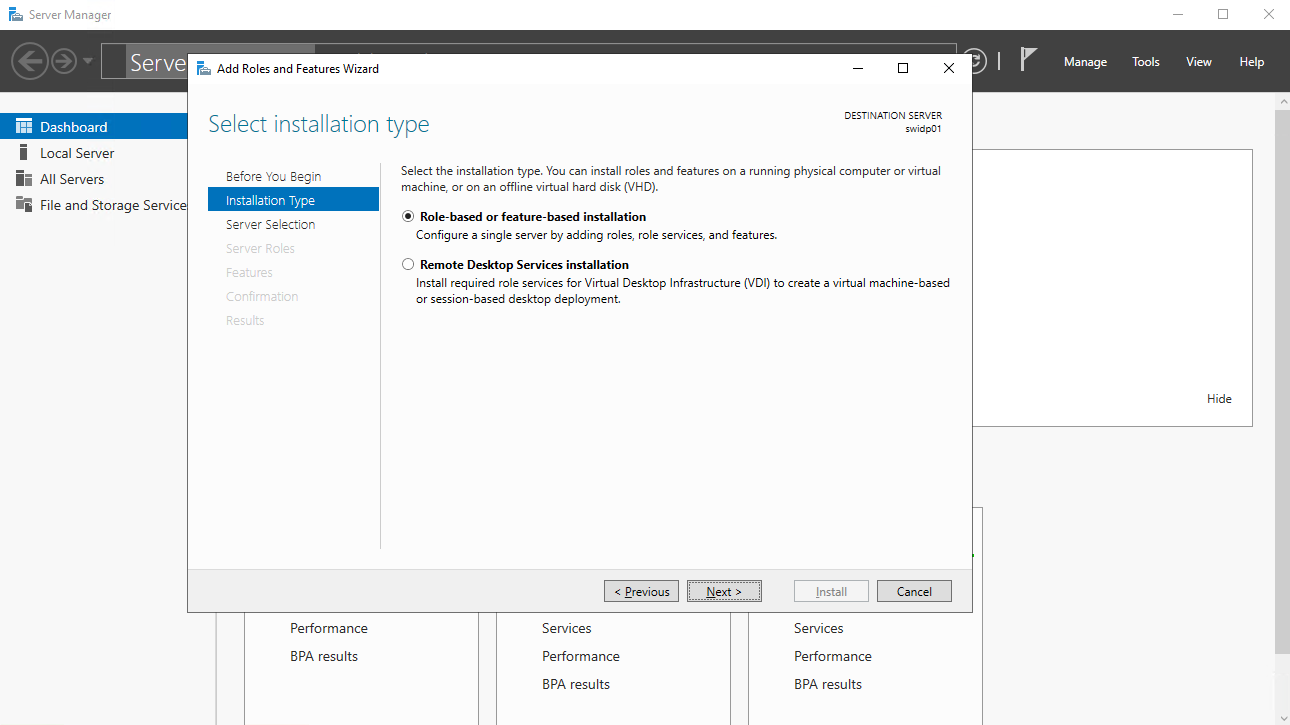Click the File and Storage Services icon
The height and width of the screenshot is (725, 1290).
pos(24,205)
